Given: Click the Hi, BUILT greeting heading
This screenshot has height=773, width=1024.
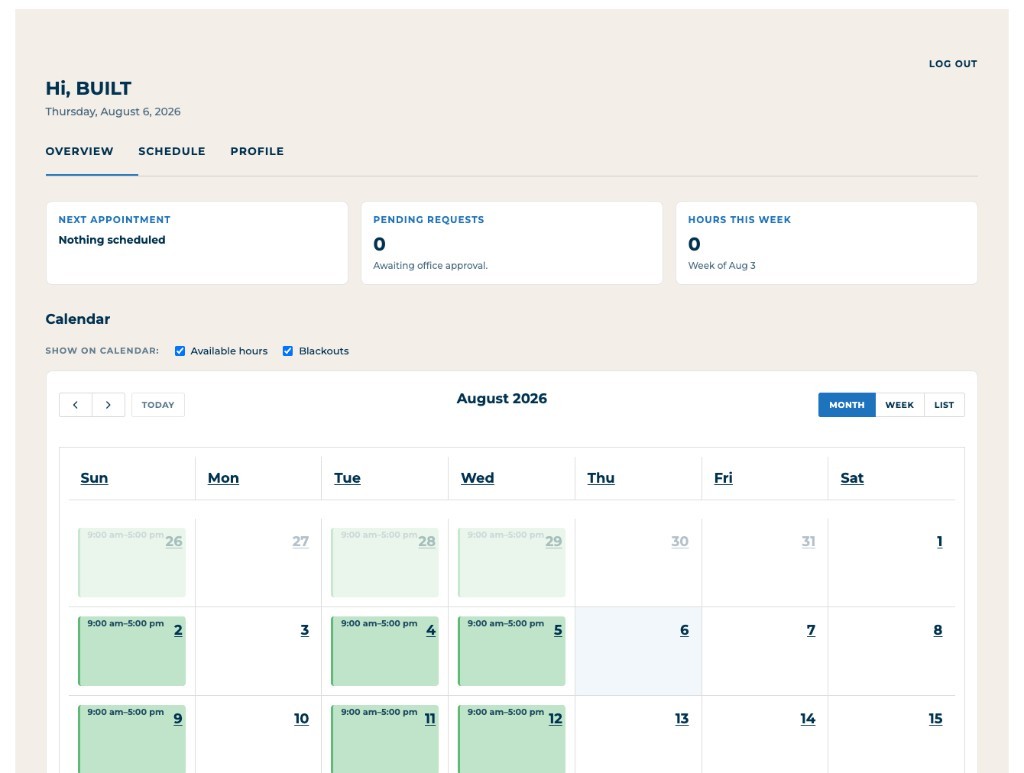Looking at the screenshot, I should click(89, 88).
